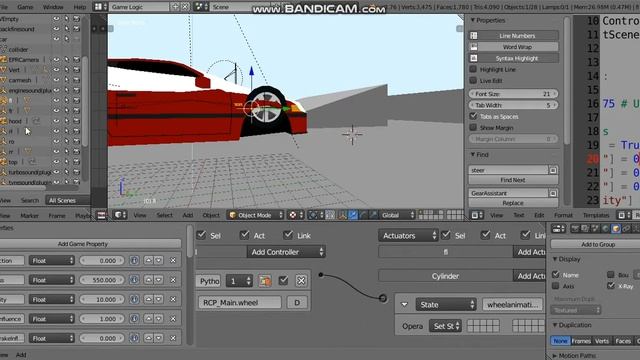Screen dimensions: 640x360
Task: Open the Window menu in top bar
Action: coord(53,7)
